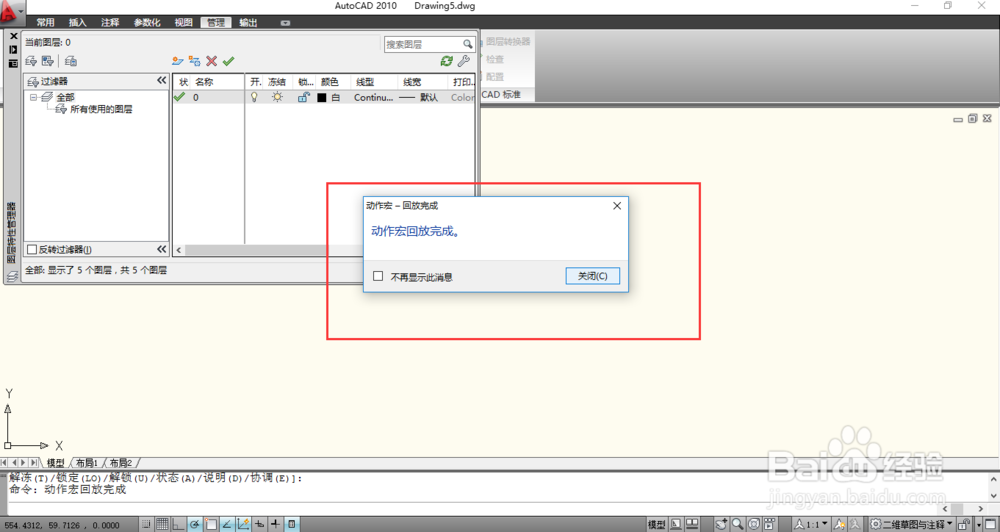Toggle Grid Display in status bar

click(162, 524)
